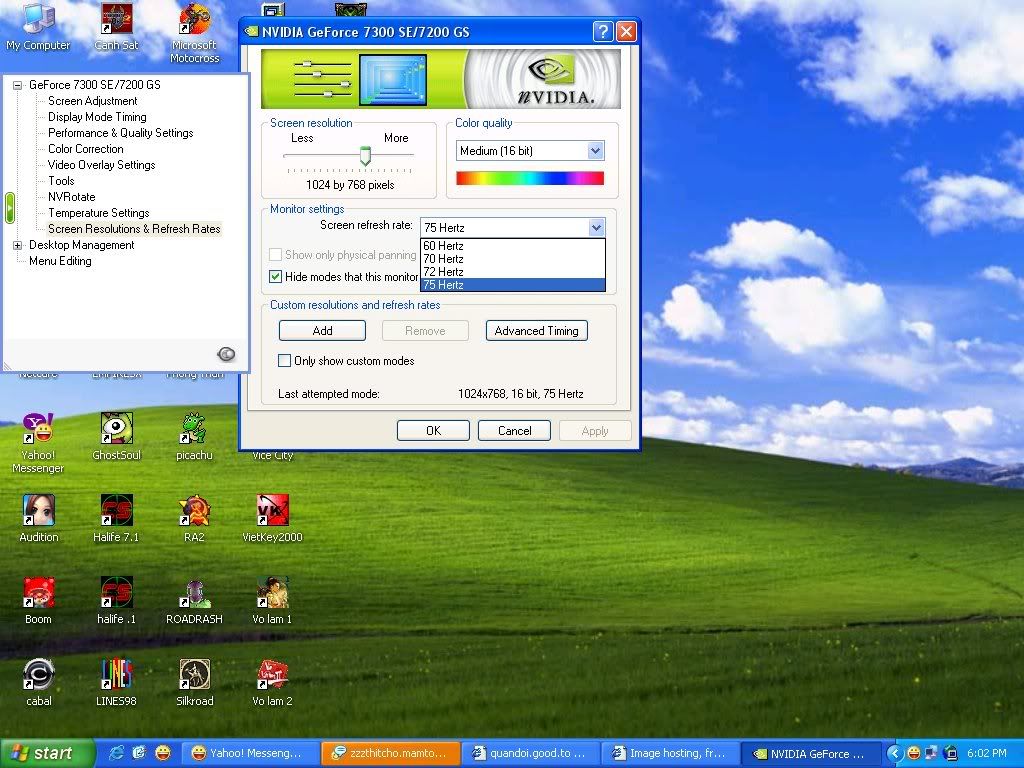
Task: Expand hidden system tray icons arrow
Action: pyautogui.click(x=894, y=754)
